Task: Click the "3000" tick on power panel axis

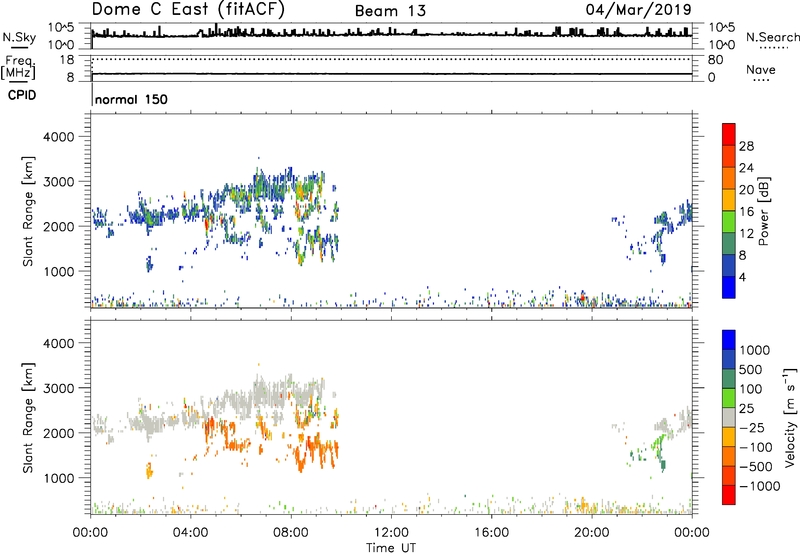Action: [58, 182]
